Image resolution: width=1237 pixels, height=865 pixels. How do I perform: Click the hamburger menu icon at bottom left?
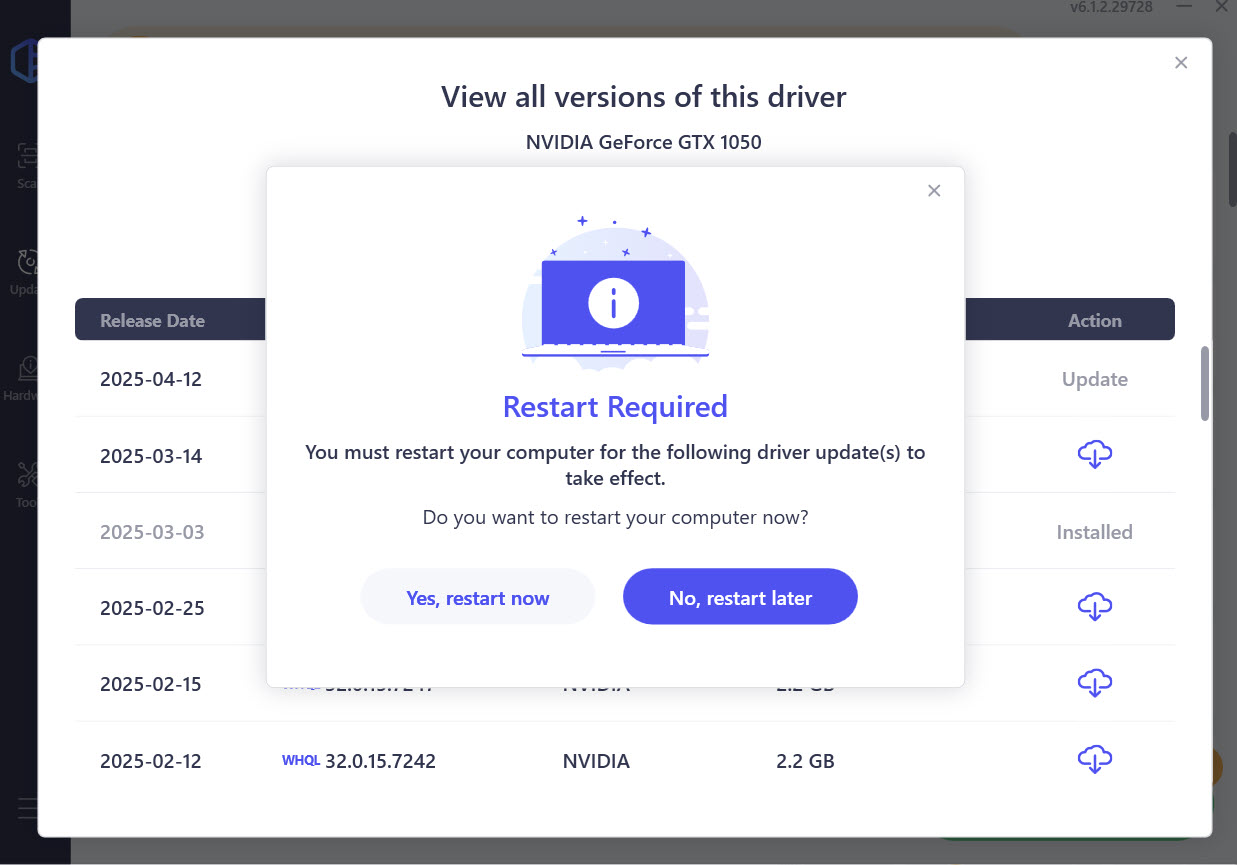tap(27, 807)
